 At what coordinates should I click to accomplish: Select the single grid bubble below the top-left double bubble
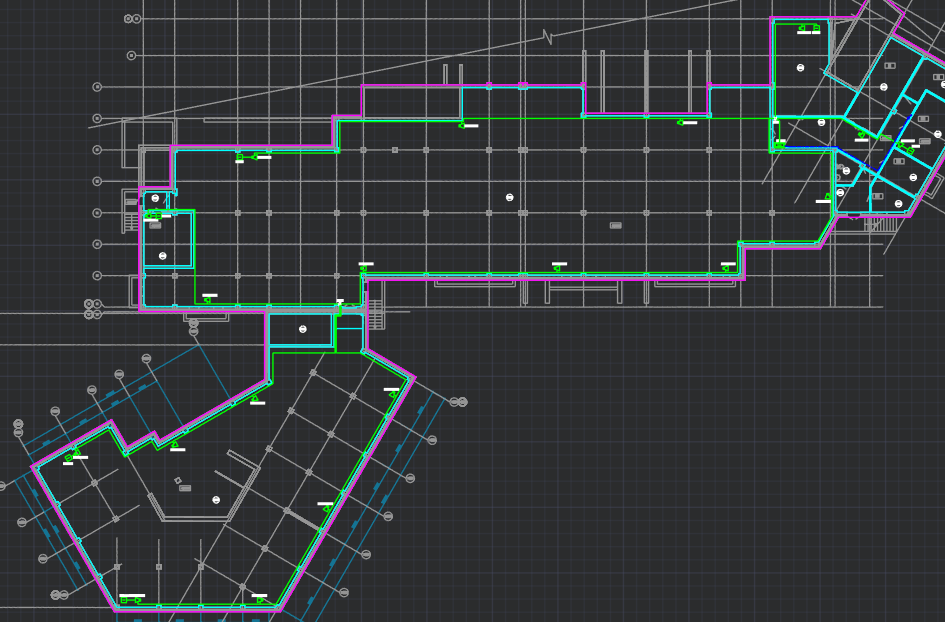[x=133, y=55]
